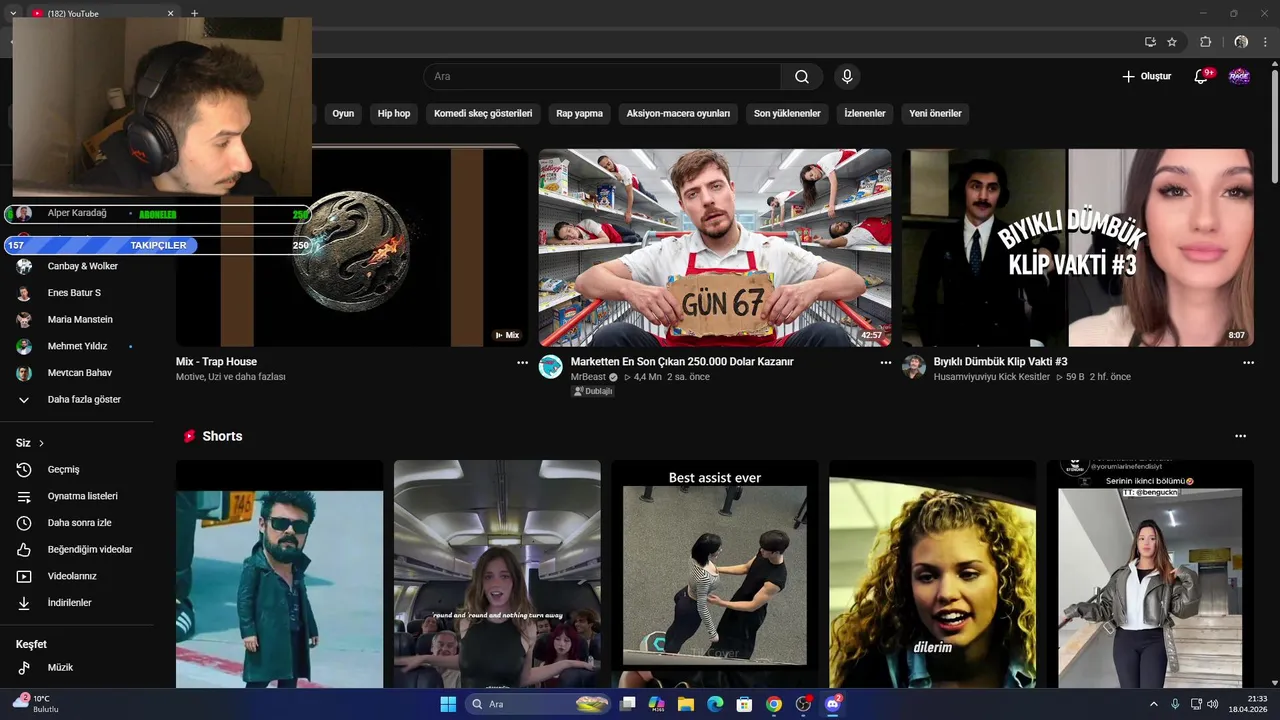Open the Shorts shelf logo icon

point(189,436)
